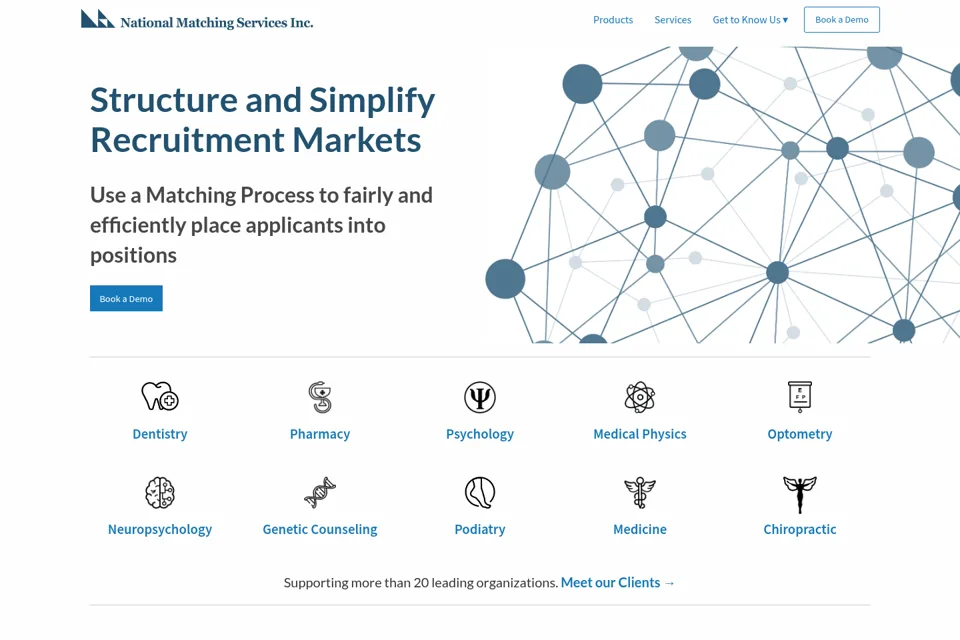Open the Optometry link
This screenshot has height=640, width=960.
point(800,434)
